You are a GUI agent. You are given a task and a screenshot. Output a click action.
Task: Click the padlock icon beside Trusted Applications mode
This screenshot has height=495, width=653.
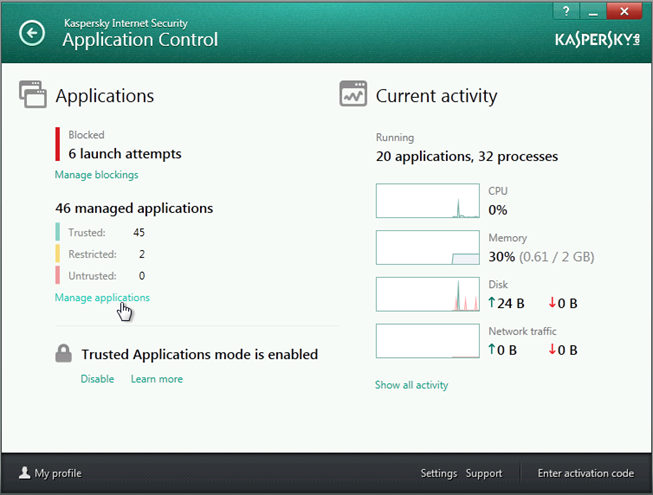pyautogui.click(x=64, y=353)
